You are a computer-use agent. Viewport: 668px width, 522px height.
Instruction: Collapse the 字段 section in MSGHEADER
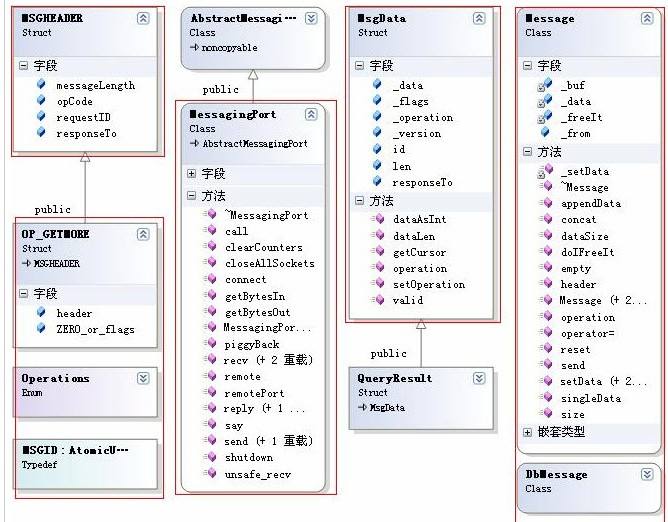coord(23,66)
